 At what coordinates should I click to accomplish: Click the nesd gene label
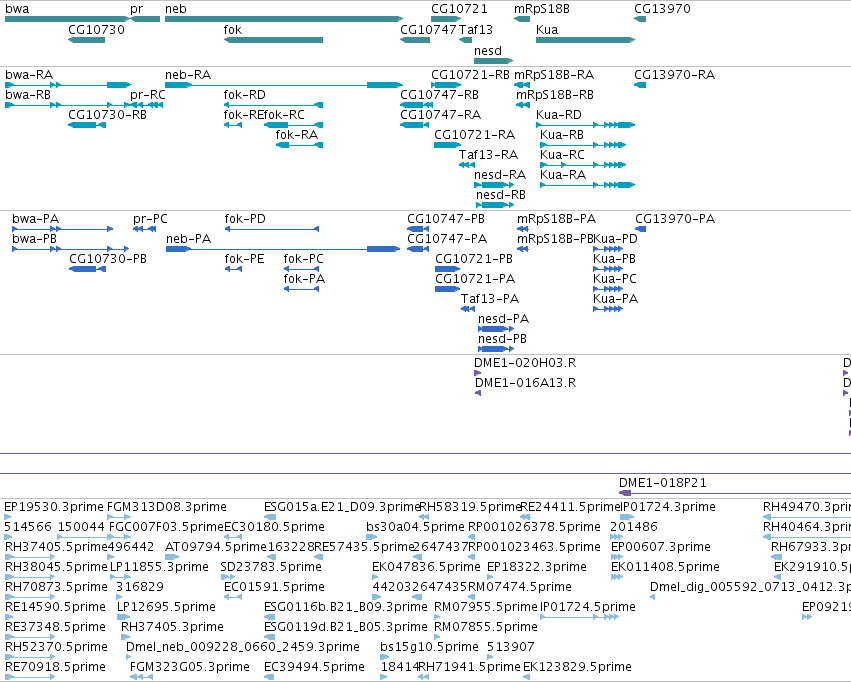(x=487, y=50)
